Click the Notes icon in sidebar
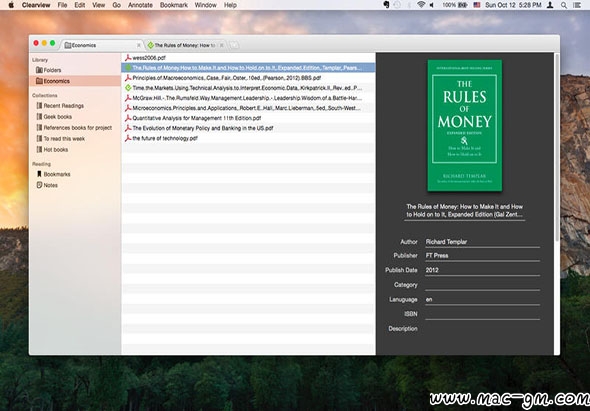This screenshot has width=590, height=411. coord(39,185)
